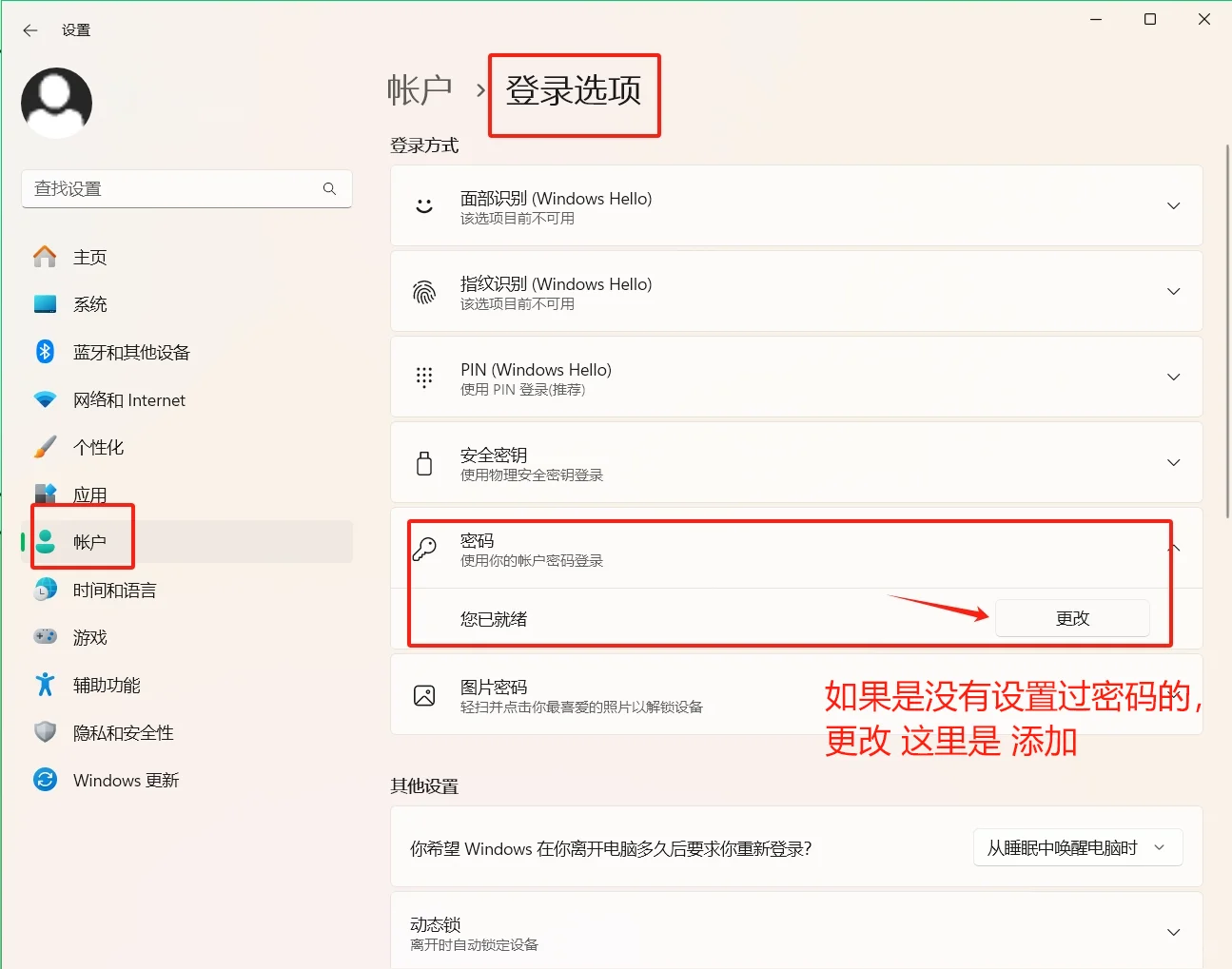Click the fingerprint icon for 指纹识别
1232x969 pixels.
click(x=423, y=291)
